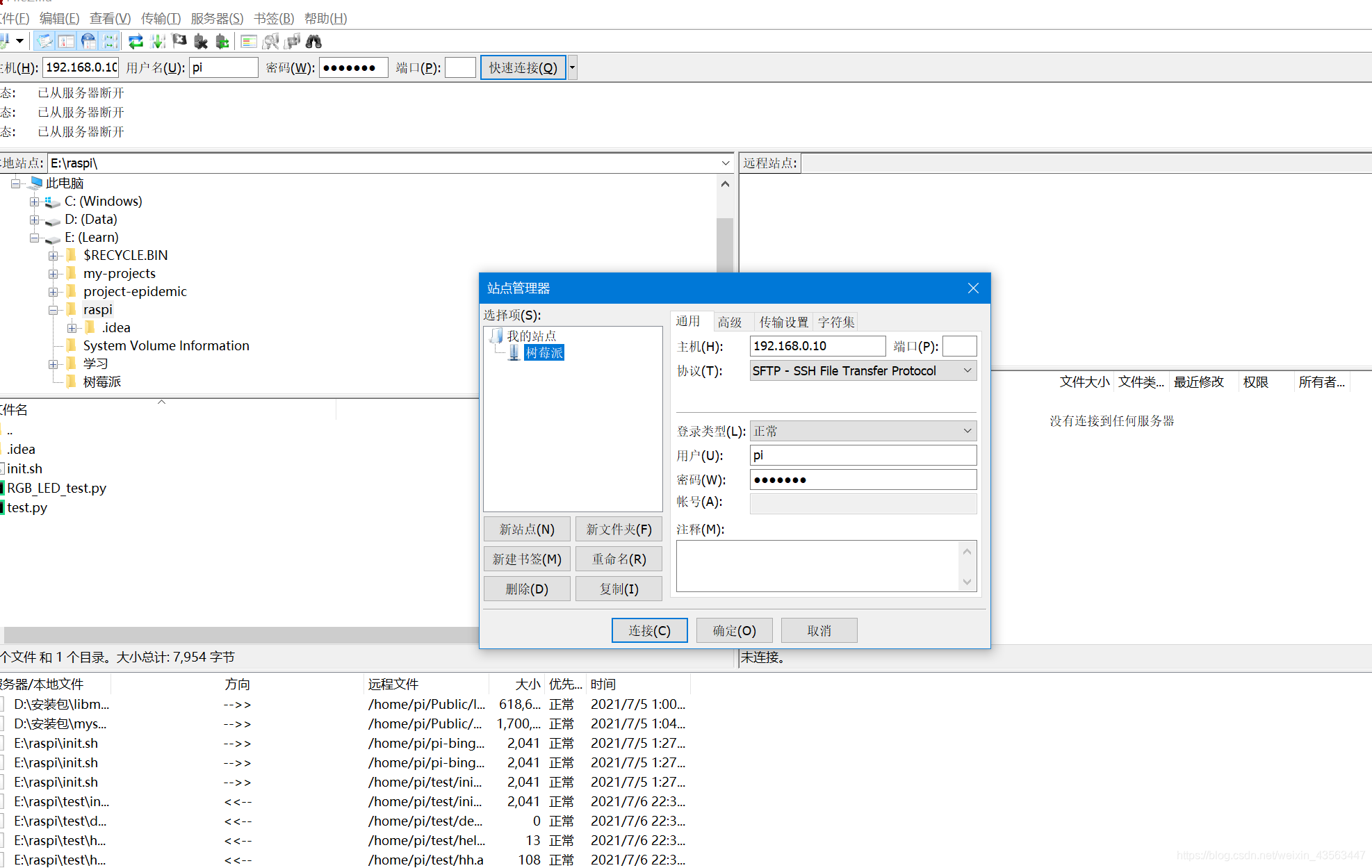This screenshot has height=868, width=1372.
Task: Collapse the raspi folder node
Action: pos(53,310)
